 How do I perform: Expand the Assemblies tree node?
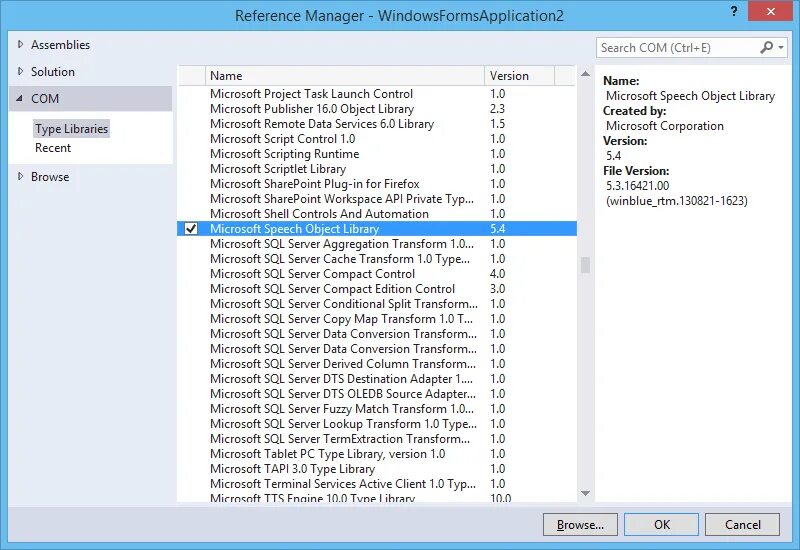[x=20, y=44]
